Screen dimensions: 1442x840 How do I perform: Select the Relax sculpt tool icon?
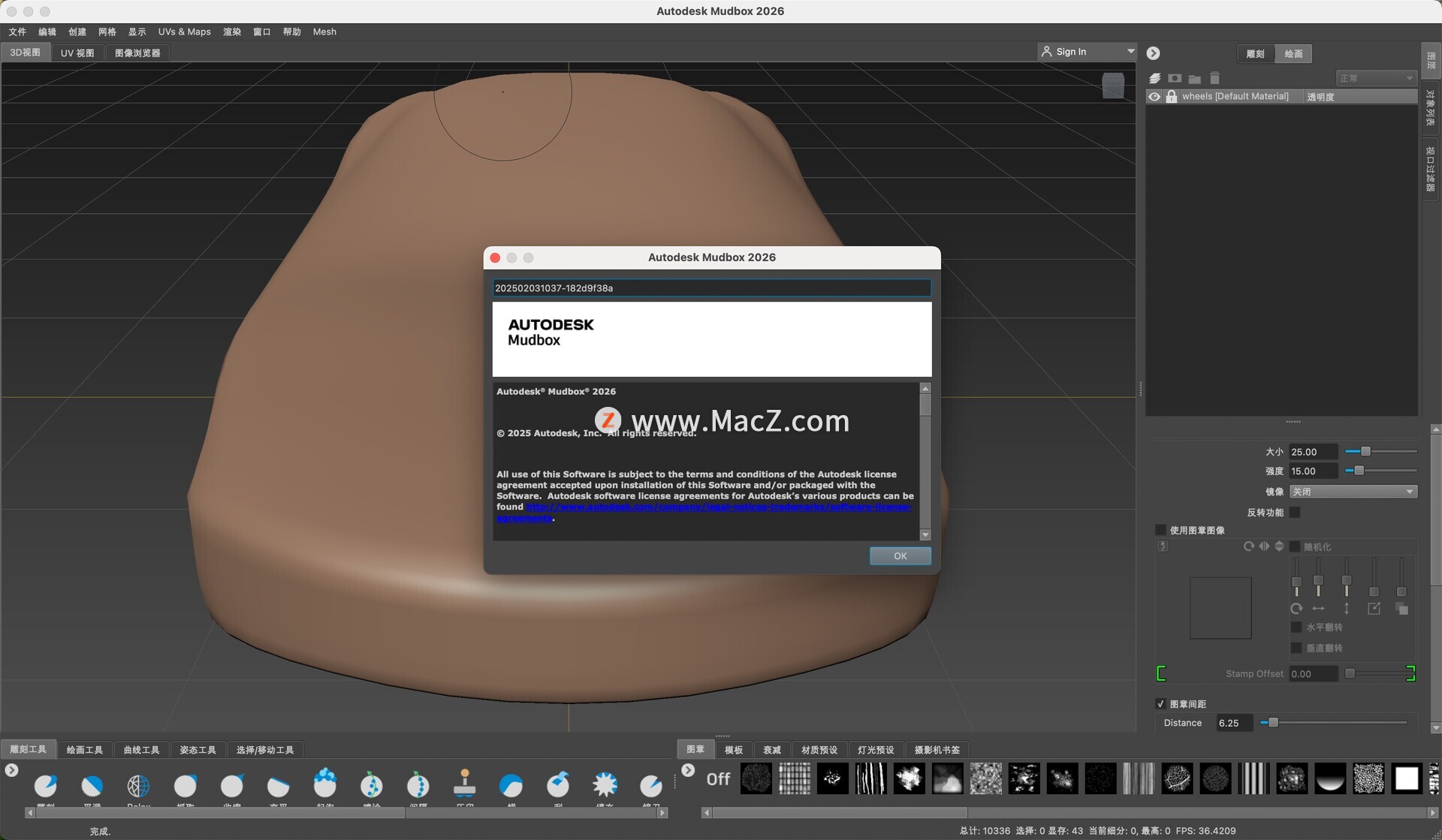point(139,785)
